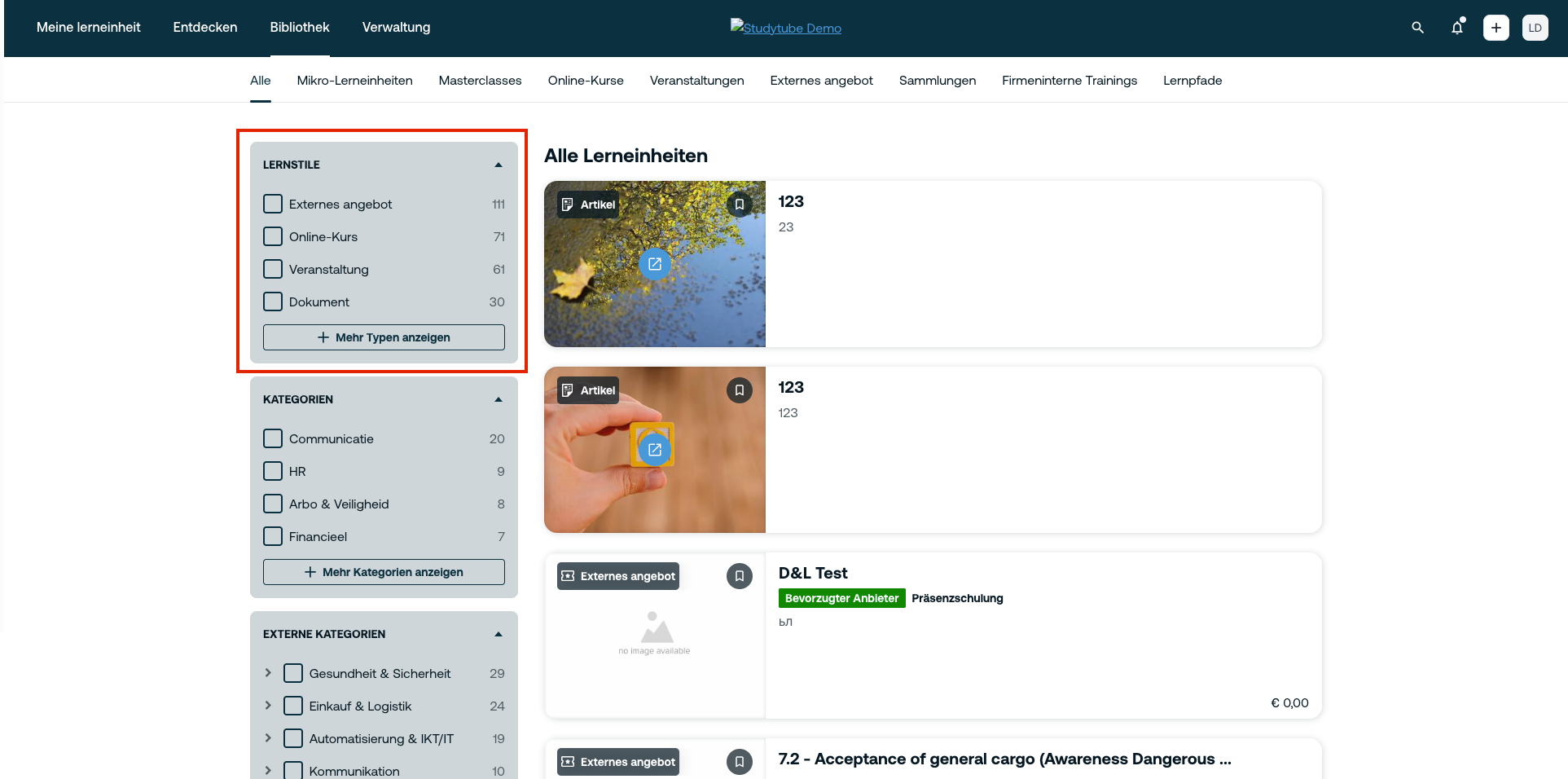Check the Externes angebot learning style filter
Screen dimensions: 1568x779
pos(273,204)
